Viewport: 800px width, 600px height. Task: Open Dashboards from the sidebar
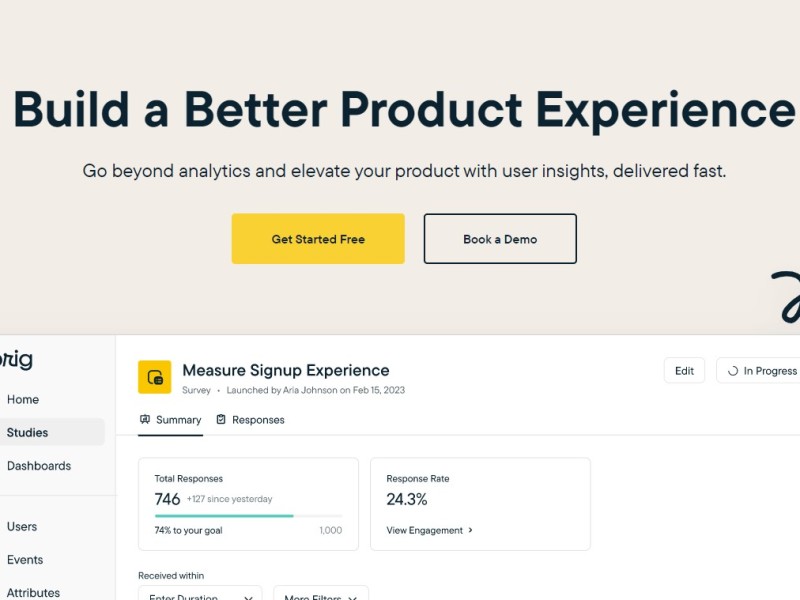(x=39, y=466)
